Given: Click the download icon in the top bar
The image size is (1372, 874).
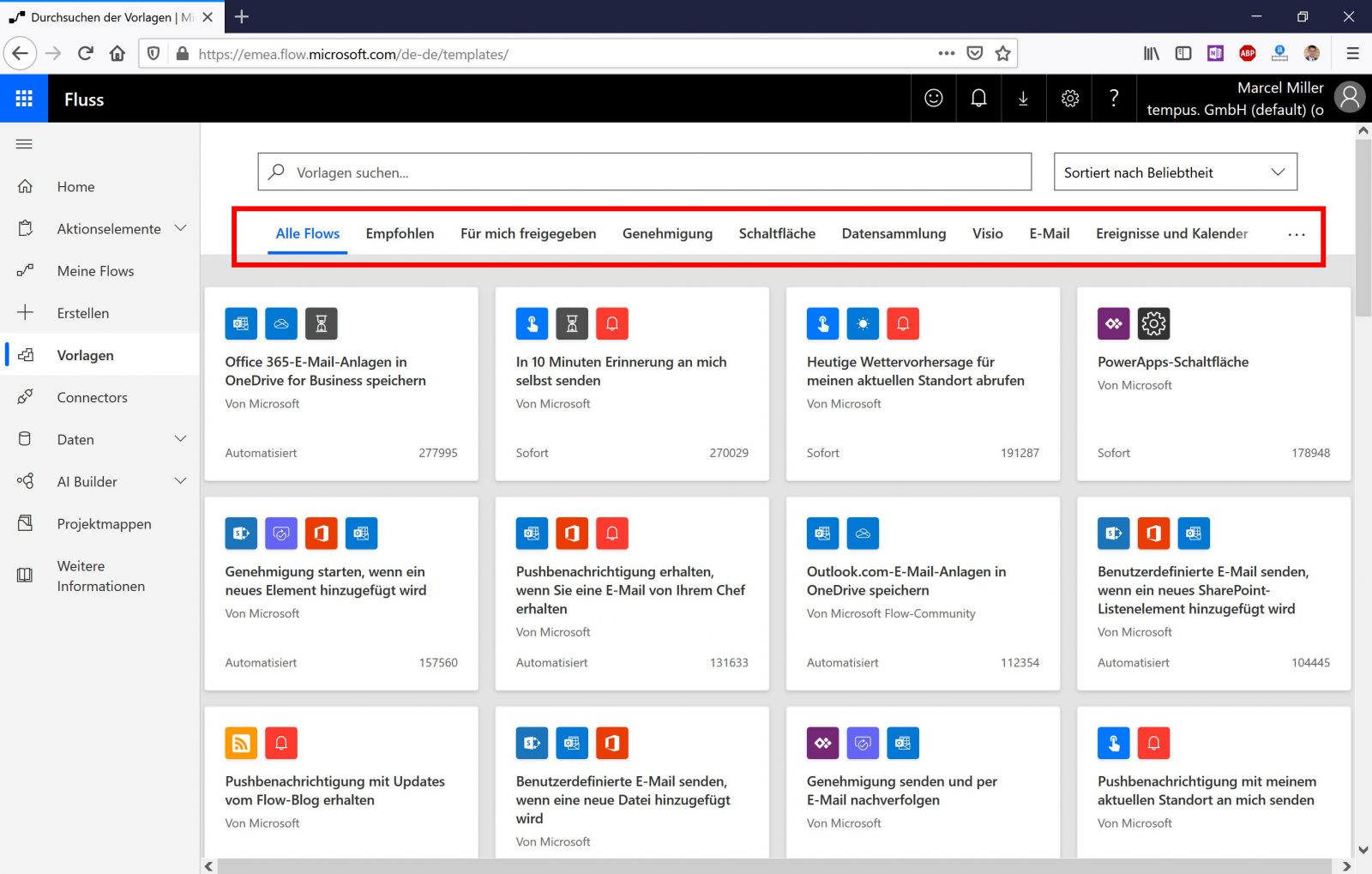Looking at the screenshot, I should (1023, 98).
